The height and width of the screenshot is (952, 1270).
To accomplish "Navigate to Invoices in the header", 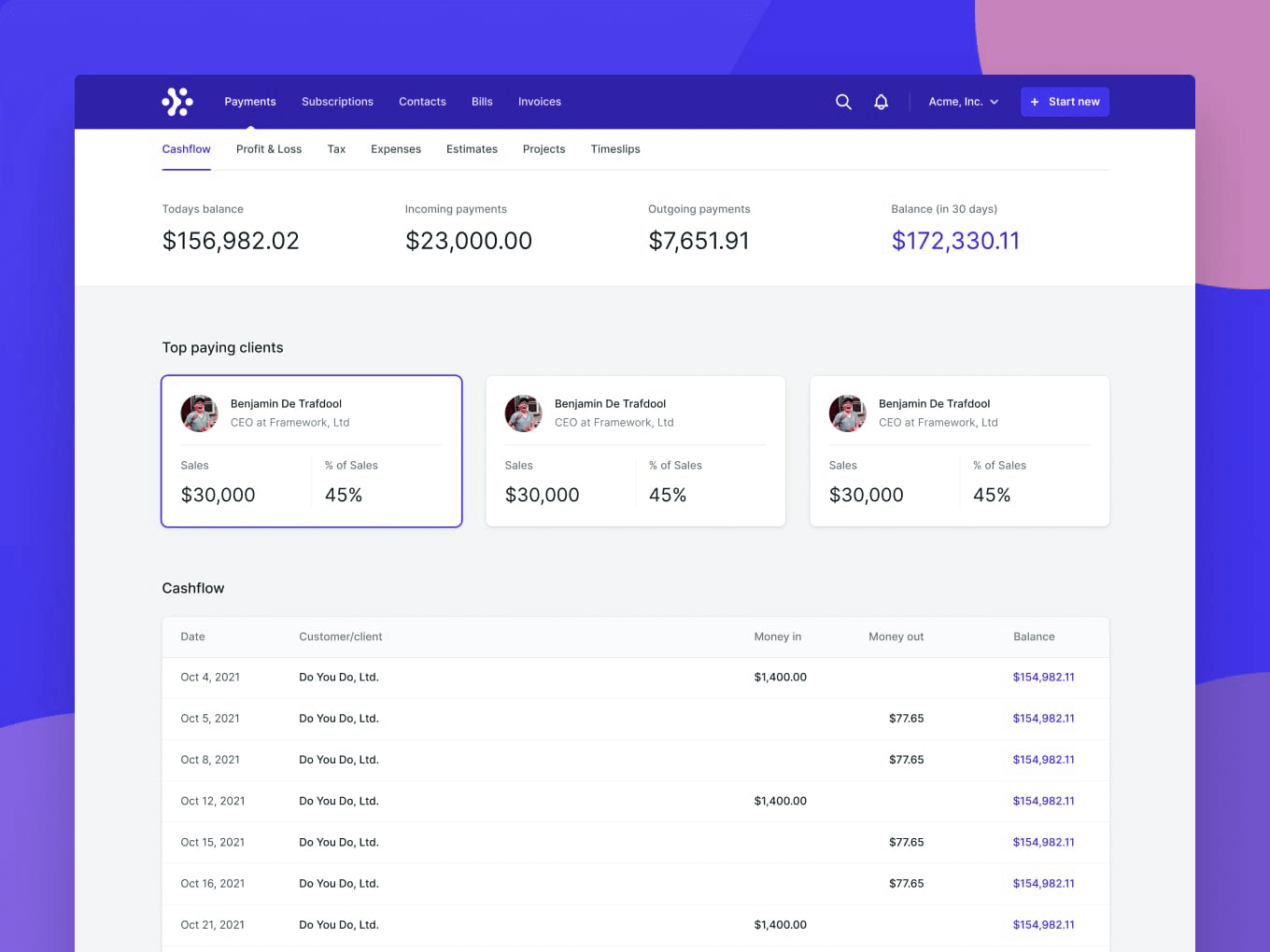I will [540, 102].
